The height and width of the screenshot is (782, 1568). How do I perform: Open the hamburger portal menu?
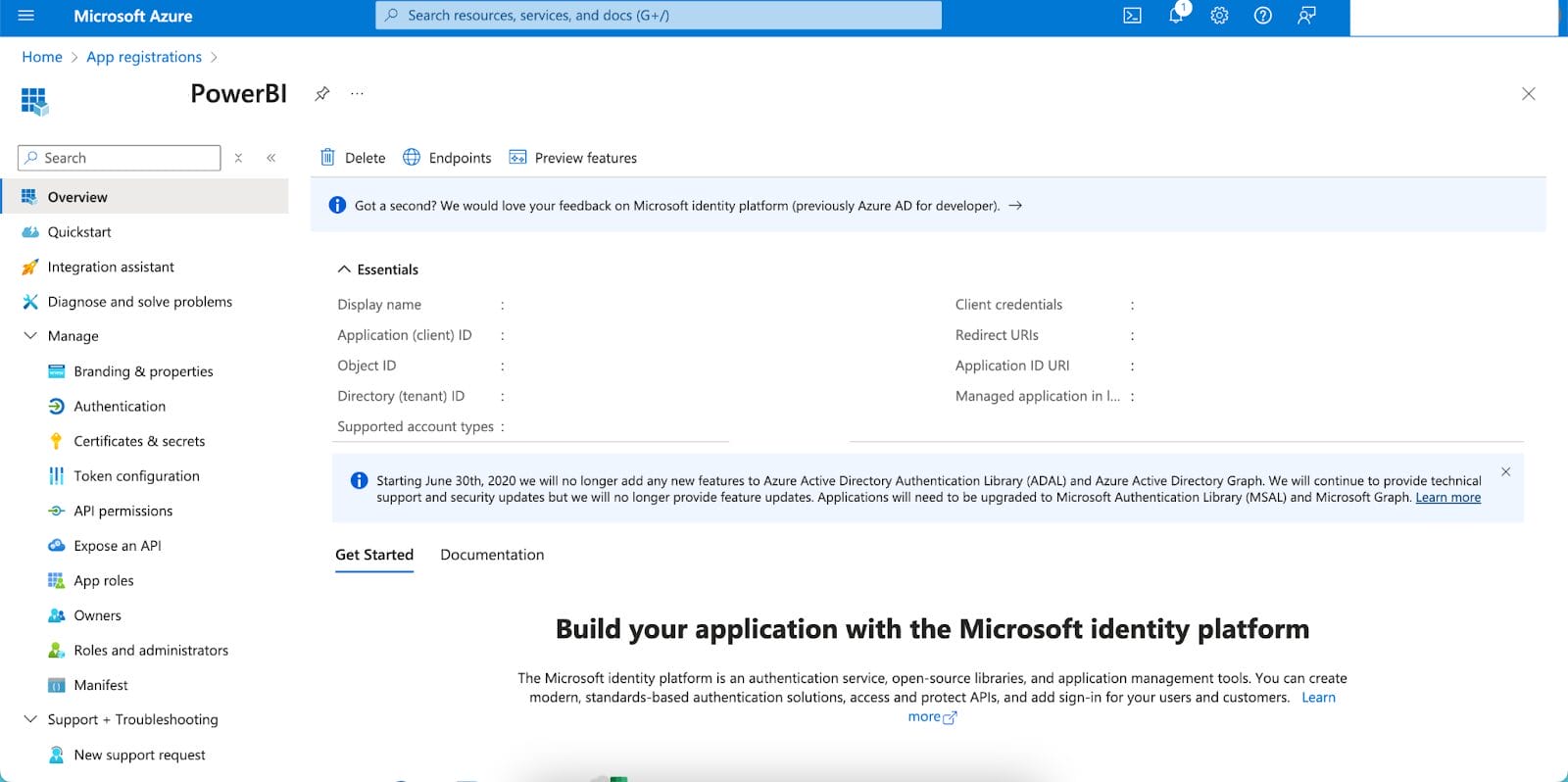(x=26, y=16)
